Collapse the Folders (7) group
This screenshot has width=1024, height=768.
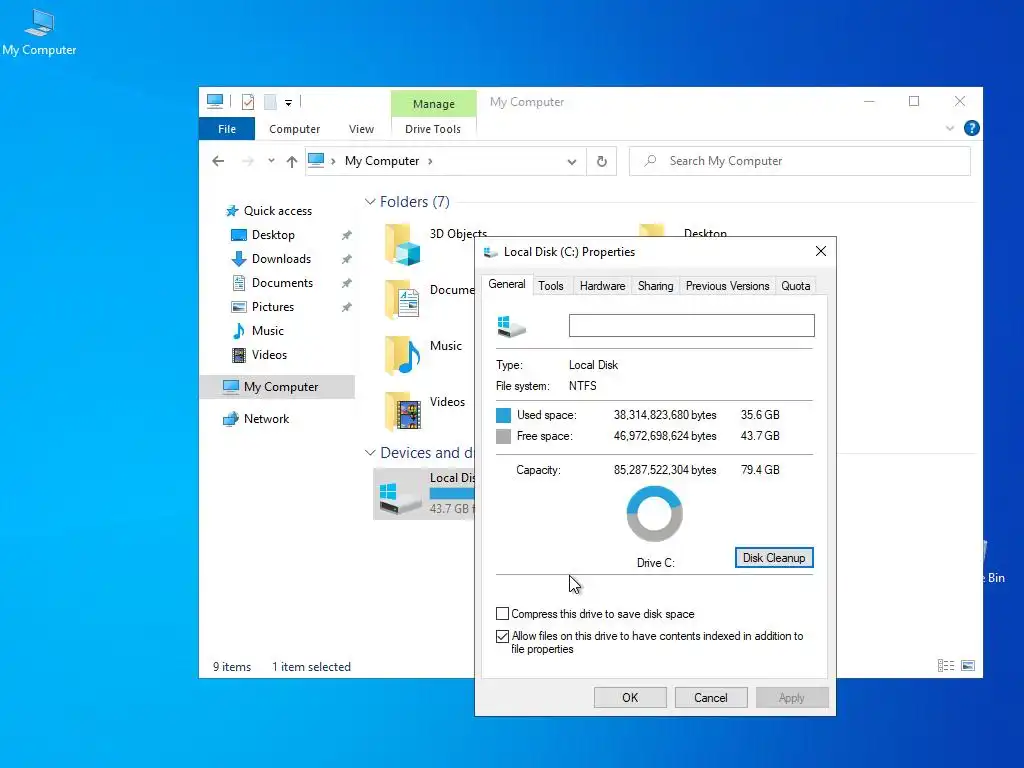point(370,202)
